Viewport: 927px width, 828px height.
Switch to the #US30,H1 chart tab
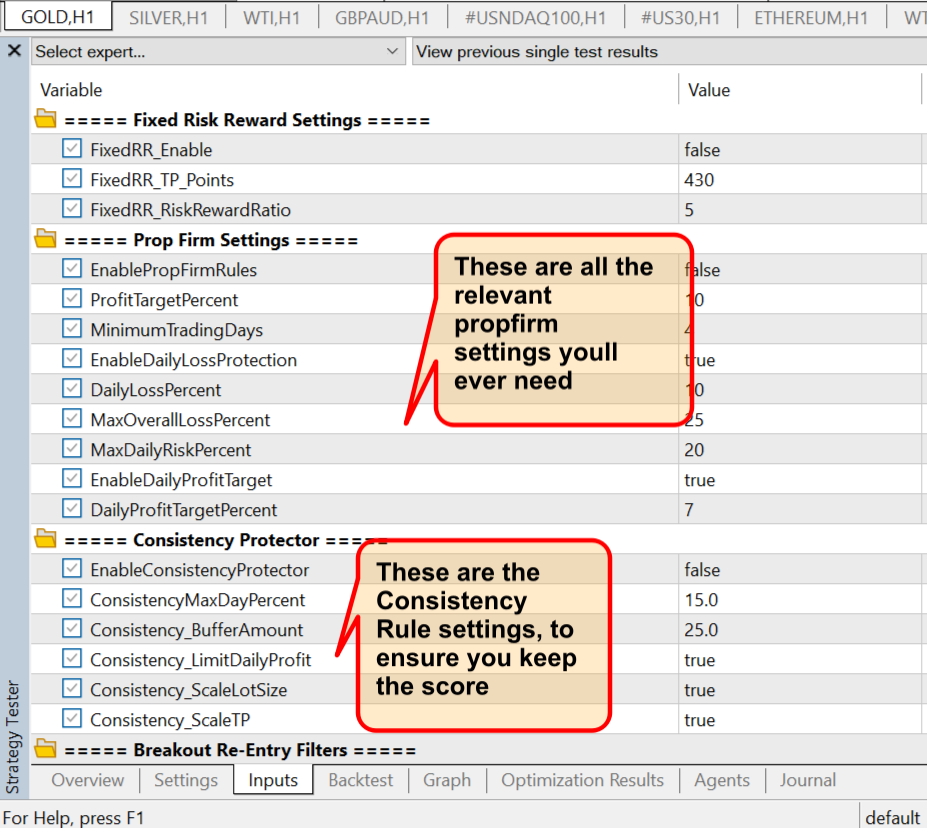680,18
